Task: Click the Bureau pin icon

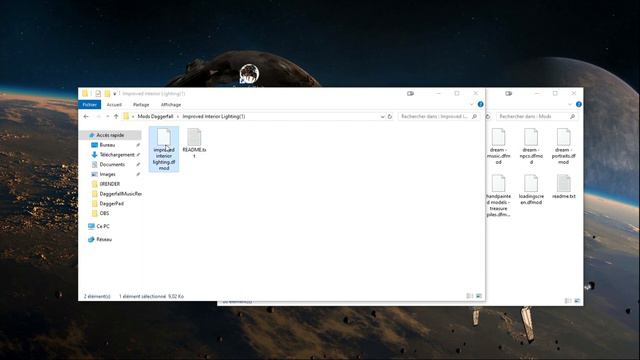Action: pyautogui.click(x=138, y=145)
